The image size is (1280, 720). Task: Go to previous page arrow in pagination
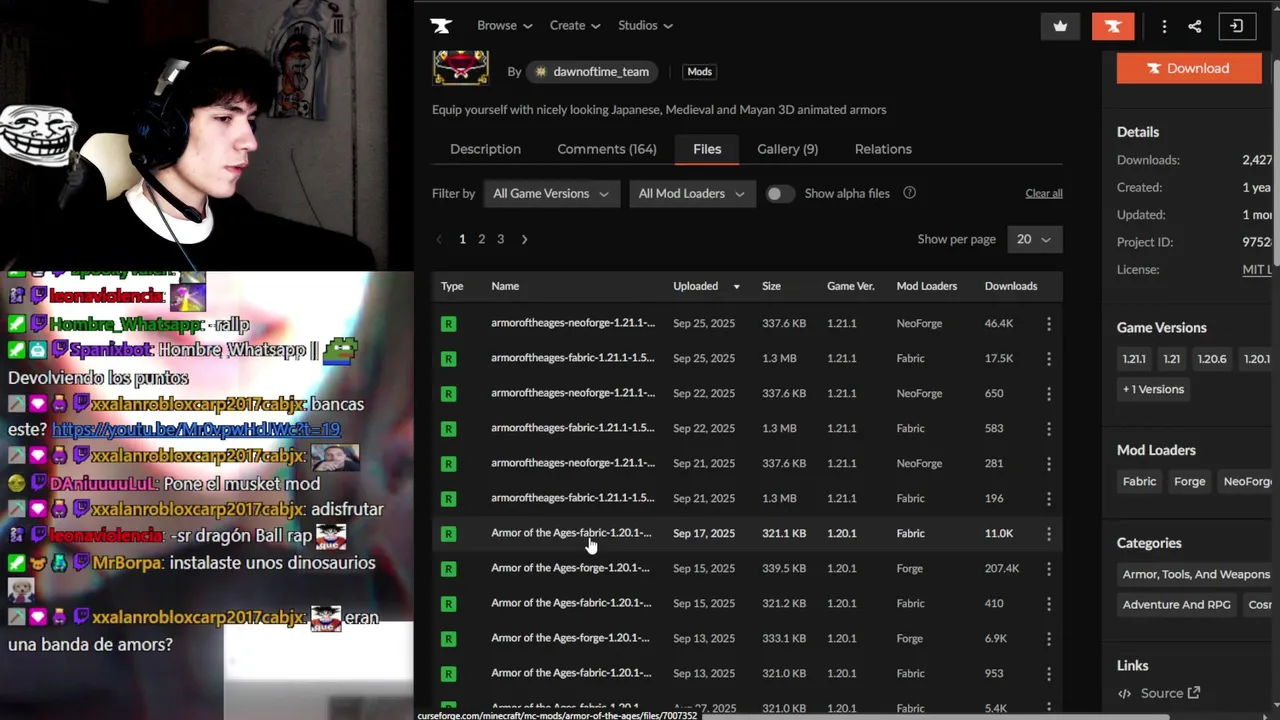(x=439, y=240)
